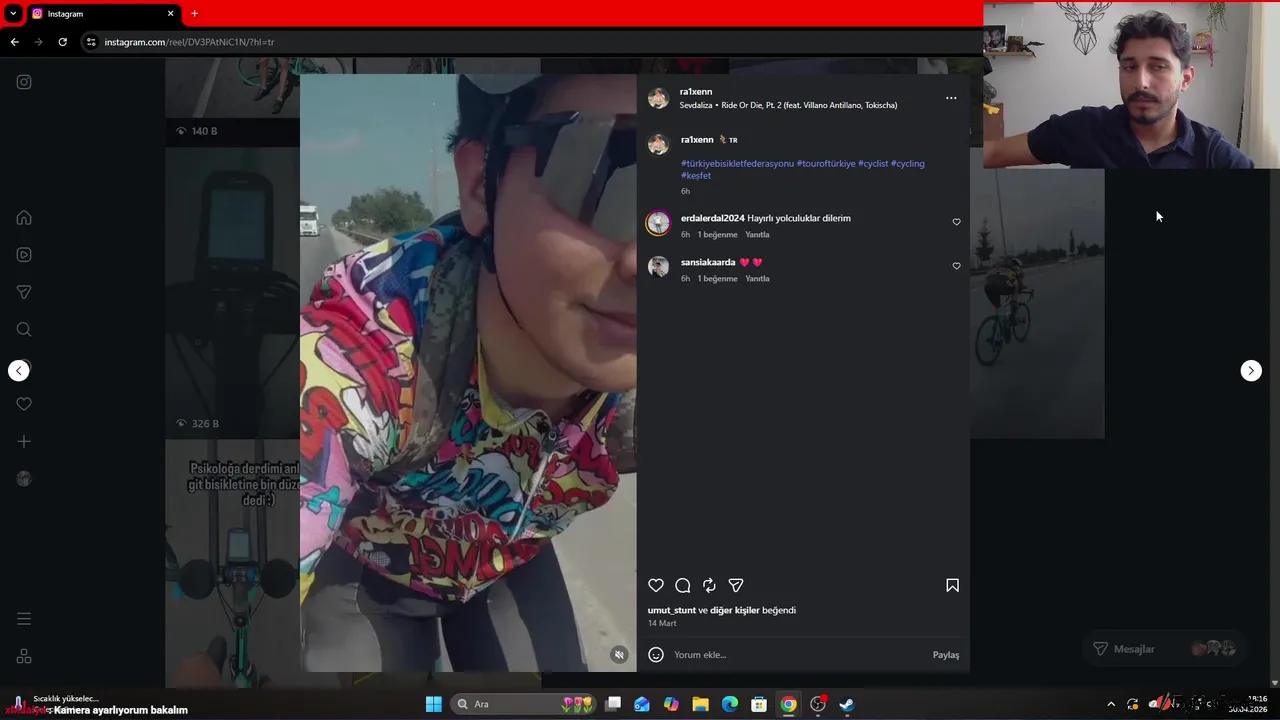Viewport: 1280px width, 720px height.
Task: Open umut_stunt in the liked-by line
Action: tap(672, 610)
